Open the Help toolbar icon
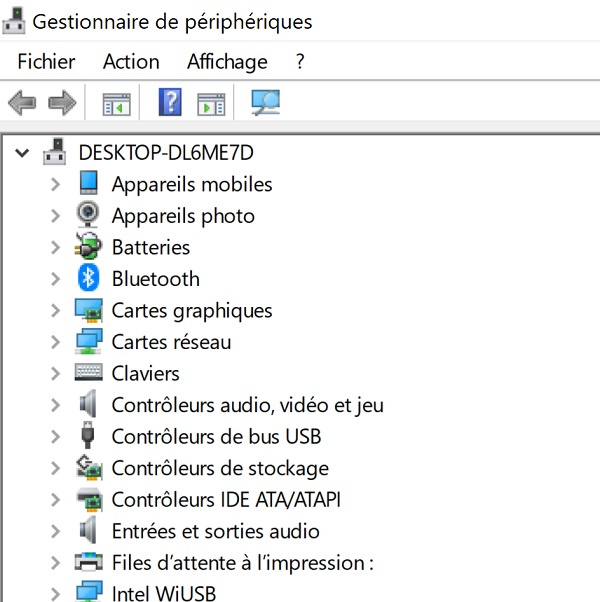 point(170,102)
